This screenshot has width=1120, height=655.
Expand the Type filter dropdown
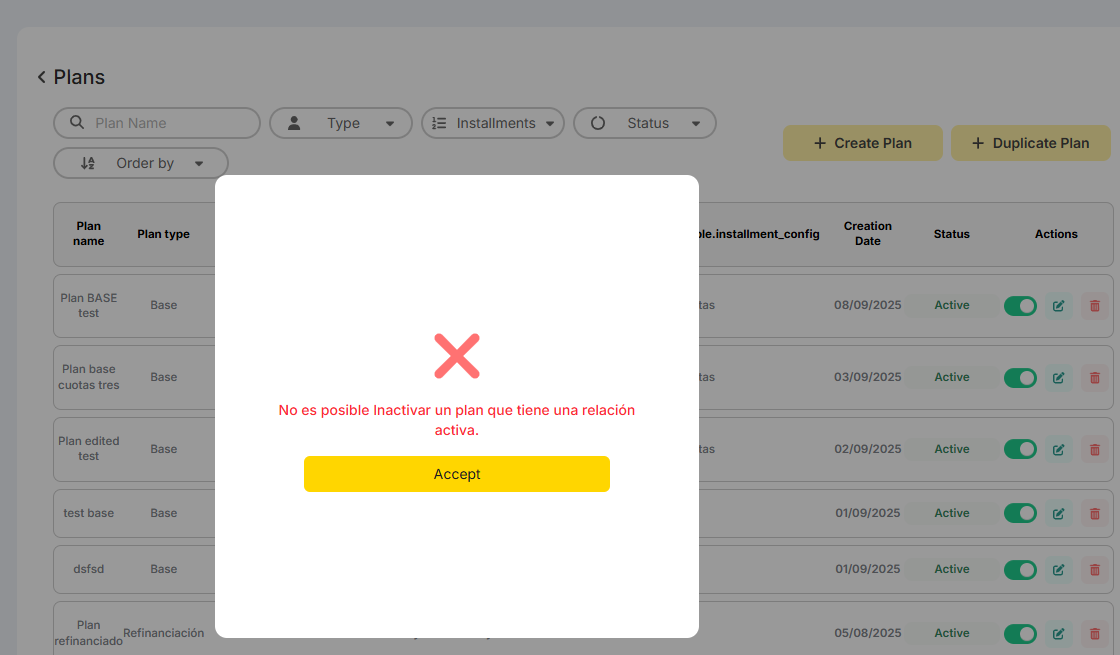coord(341,123)
